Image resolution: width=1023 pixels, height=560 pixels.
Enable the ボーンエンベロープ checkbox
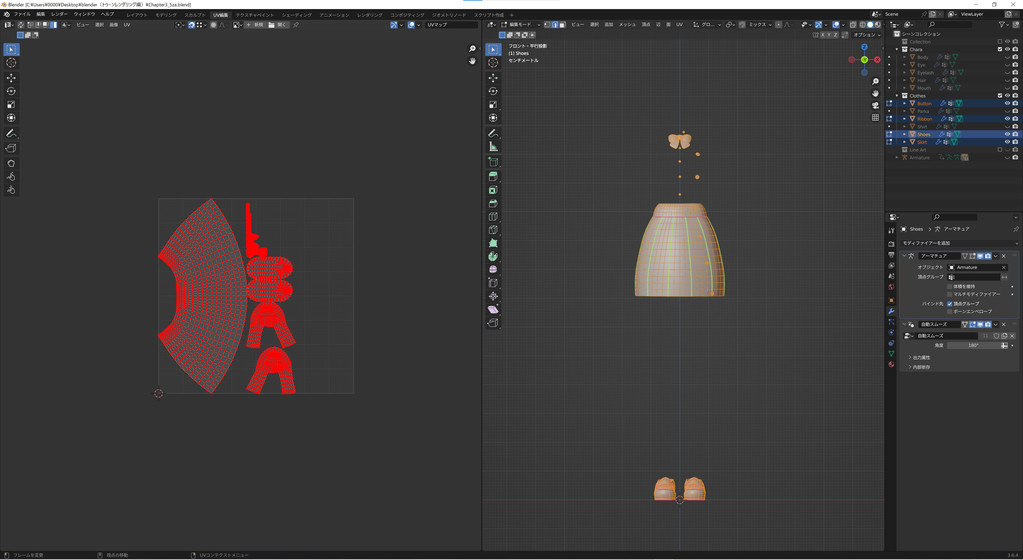pos(950,311)
